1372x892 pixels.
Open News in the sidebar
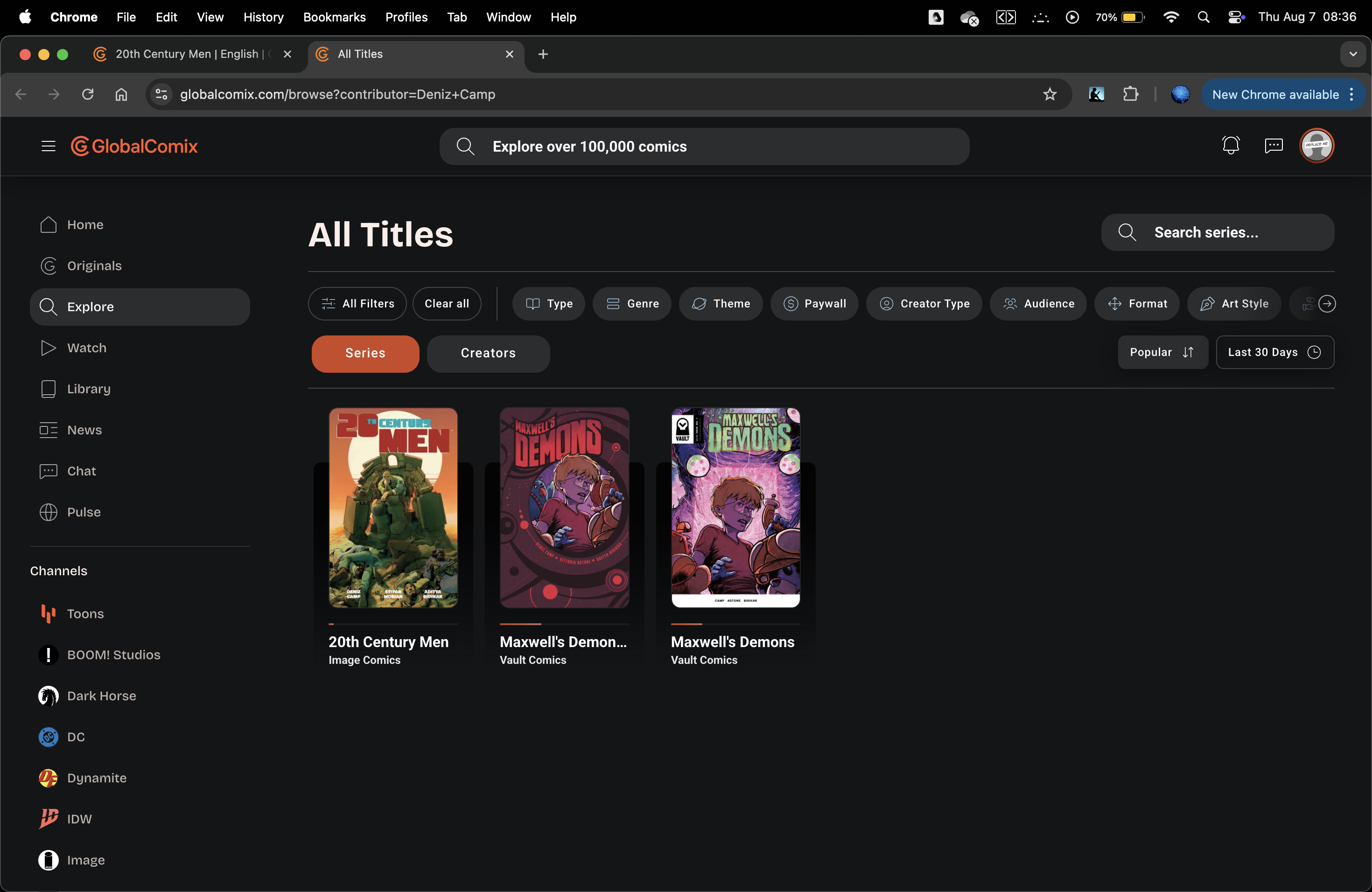[x=140, y=430]
